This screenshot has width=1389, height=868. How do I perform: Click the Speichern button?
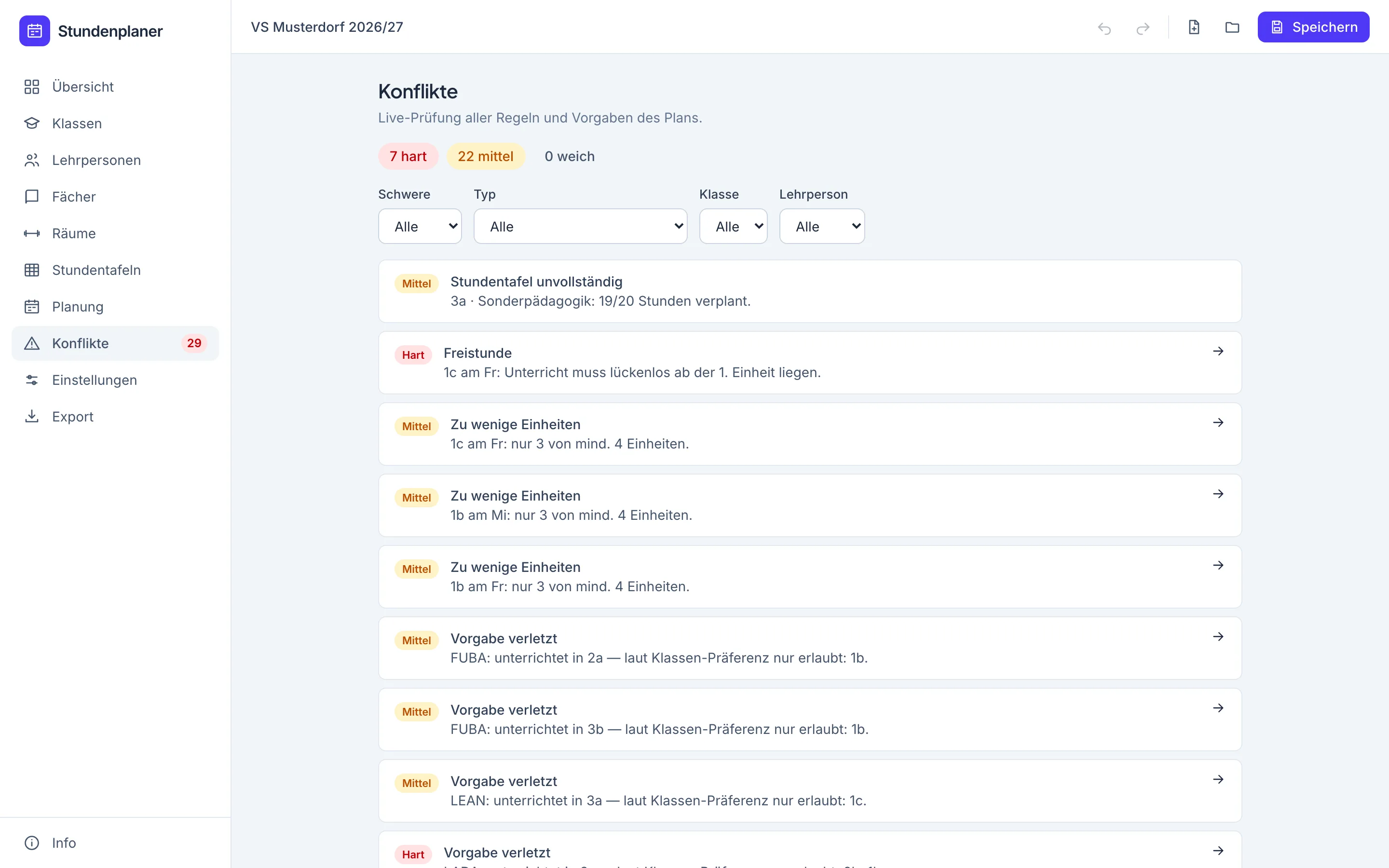pyautogui.click(x=1313, y=27)
